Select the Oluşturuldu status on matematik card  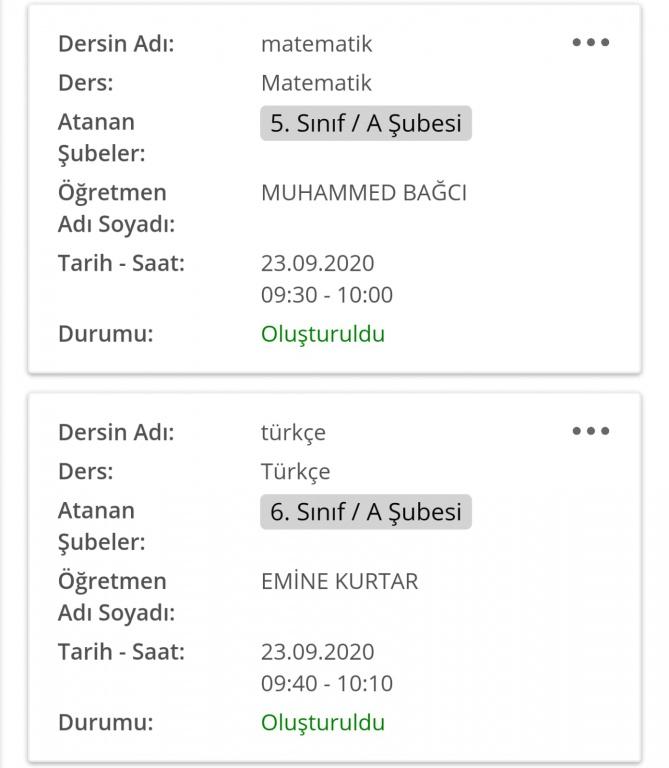click(322, 334)
